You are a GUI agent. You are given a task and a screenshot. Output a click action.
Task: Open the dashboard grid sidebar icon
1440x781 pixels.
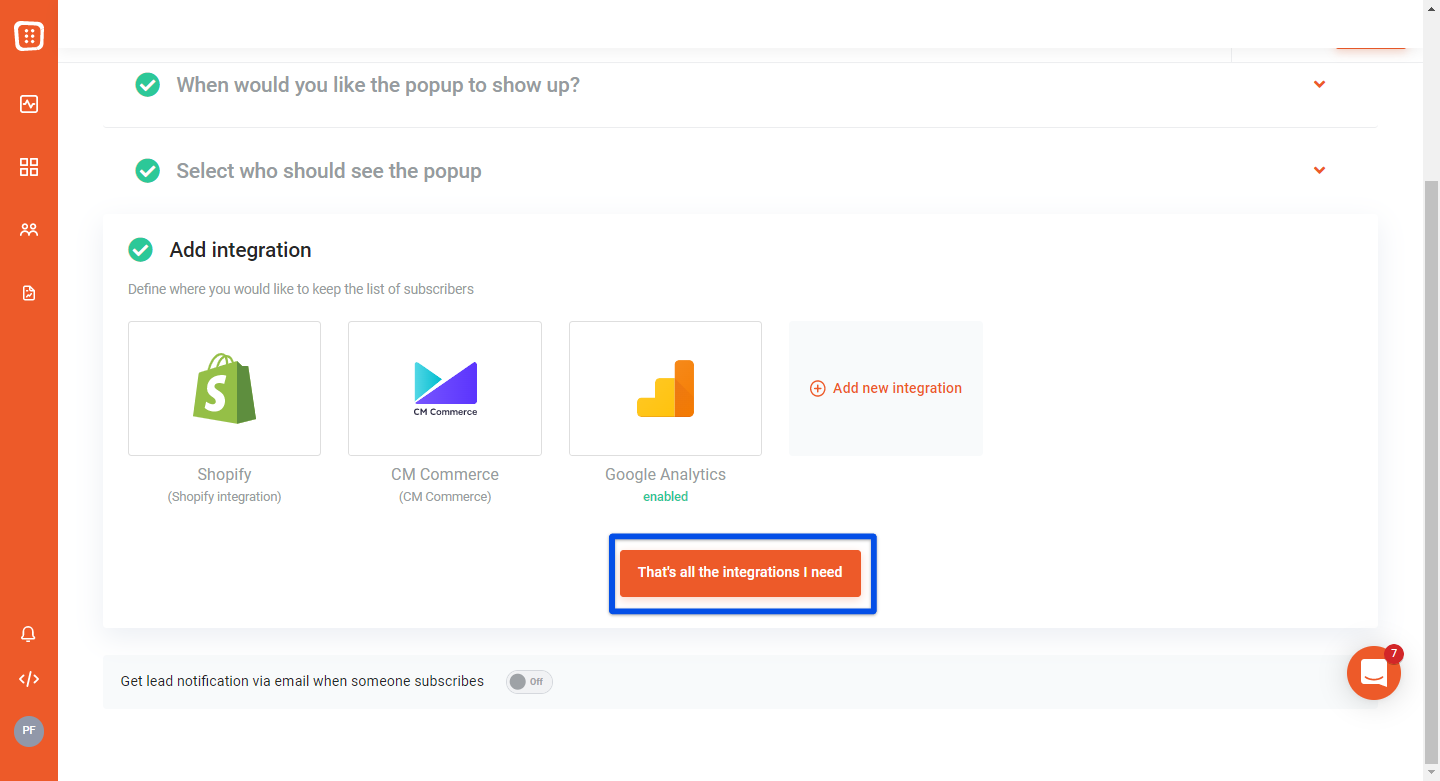coord(29,167)
